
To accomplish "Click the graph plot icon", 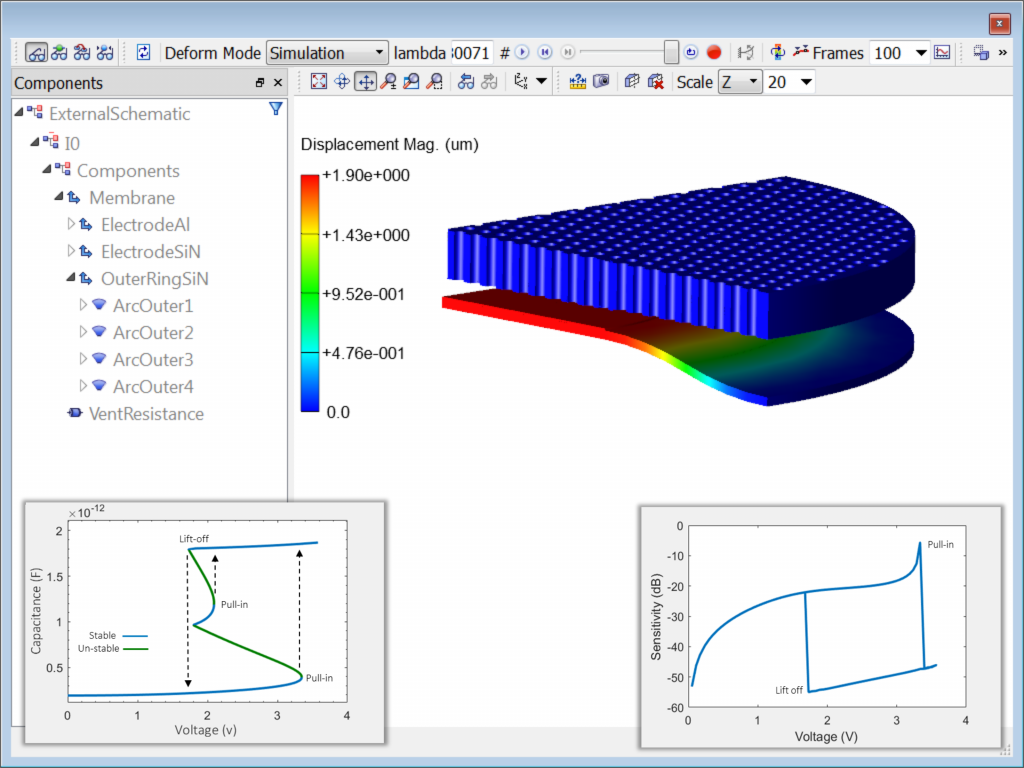I will 942,52.
